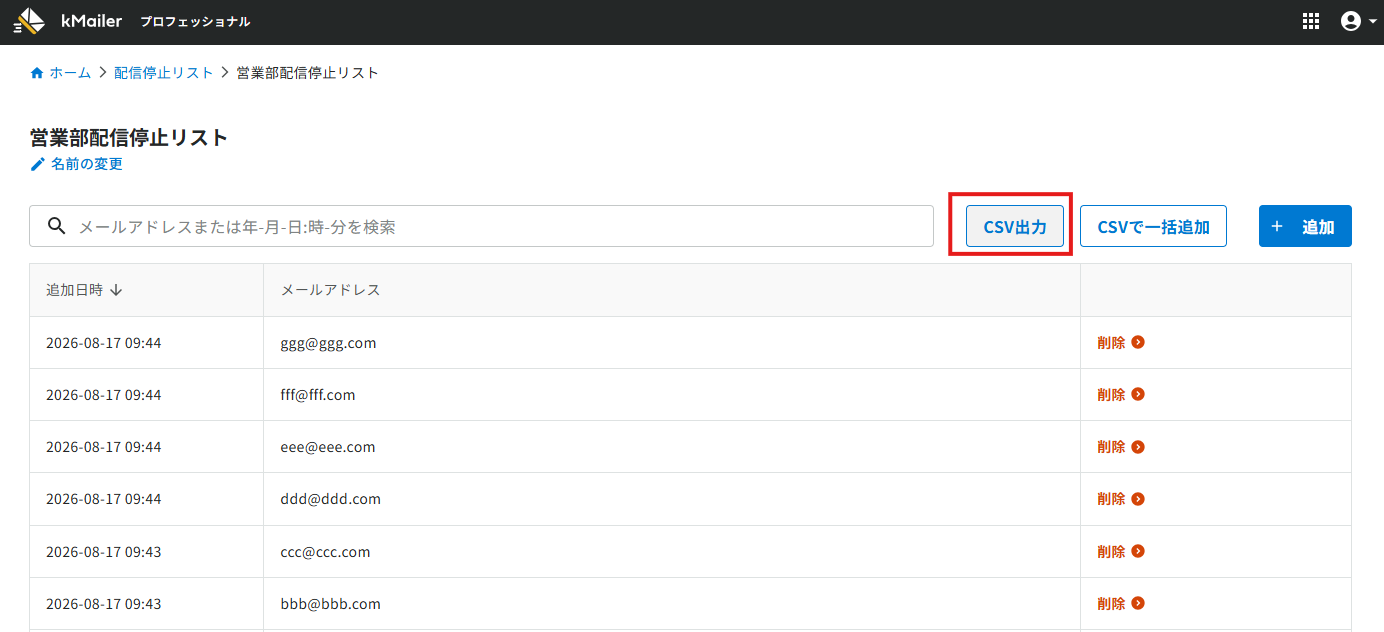
Task: Open the ホーム breadcrumb link
Action: pos(70,73)
